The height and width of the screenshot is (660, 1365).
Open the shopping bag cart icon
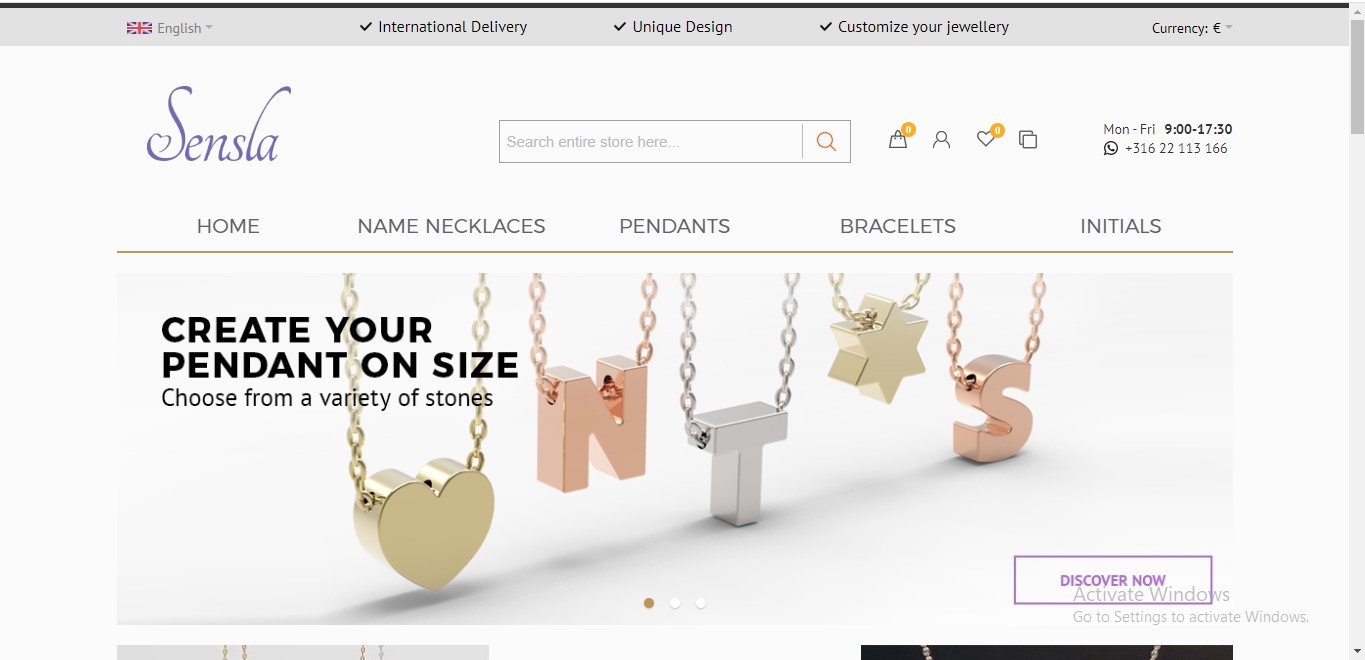[898, 140]
